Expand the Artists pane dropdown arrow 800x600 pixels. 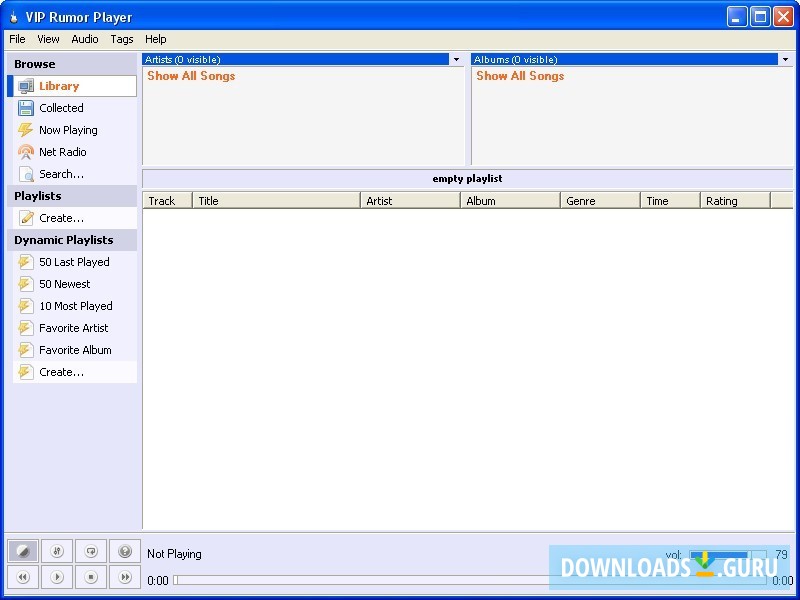tap(457, 60)
